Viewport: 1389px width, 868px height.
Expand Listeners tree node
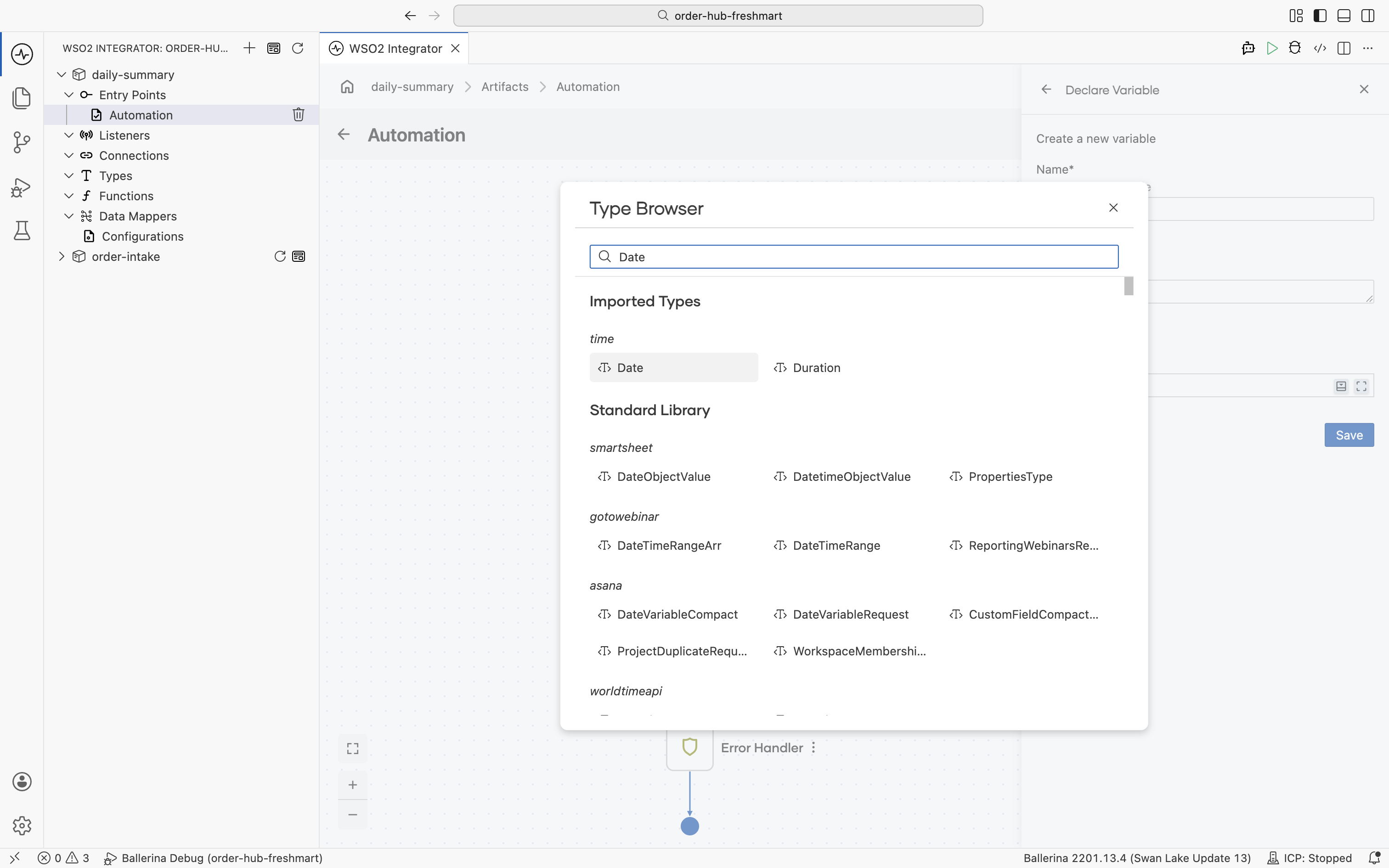pyautogui.click(x=69, y=135)
